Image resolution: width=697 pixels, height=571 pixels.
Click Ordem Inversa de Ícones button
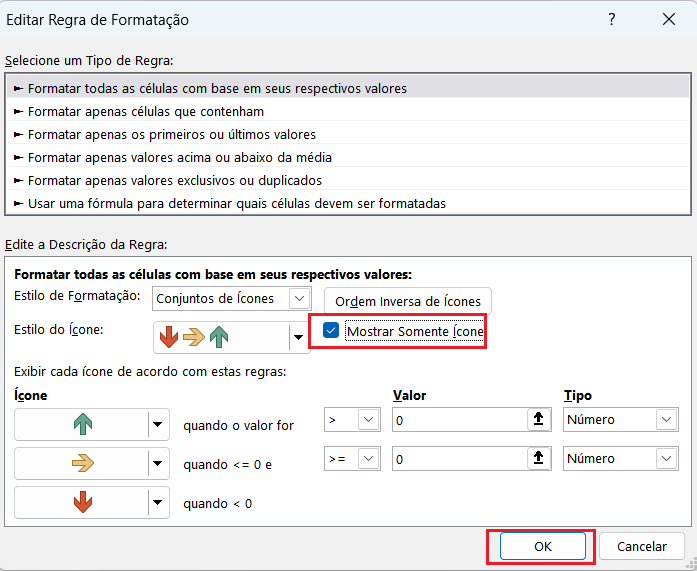[x=408, y=301]
